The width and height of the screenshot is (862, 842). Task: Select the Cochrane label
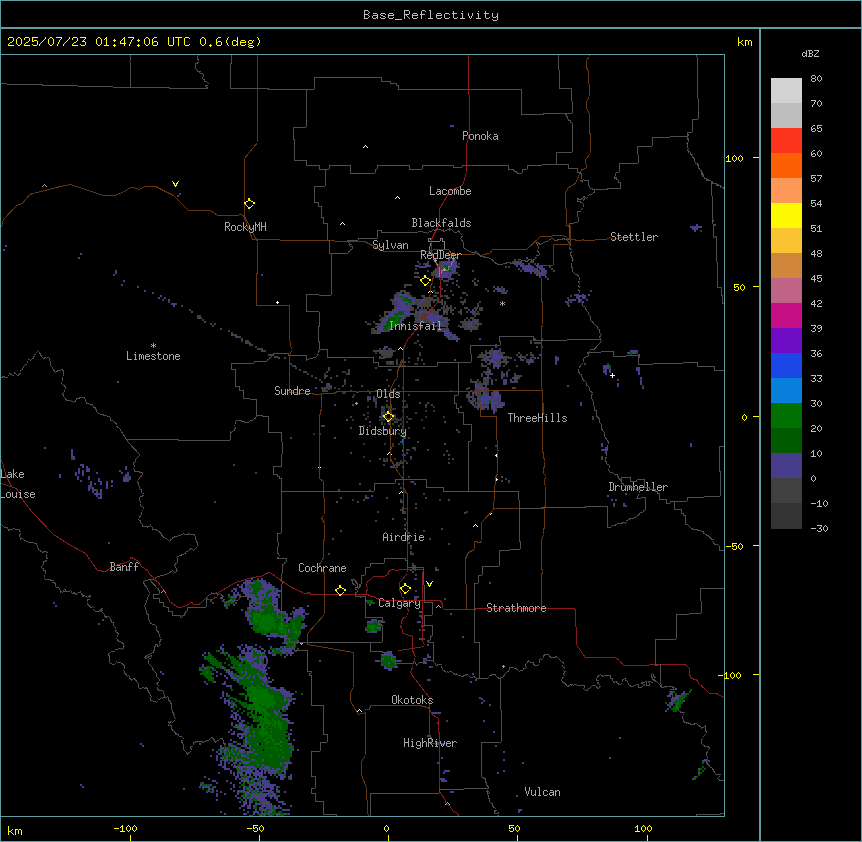(322, 568)
